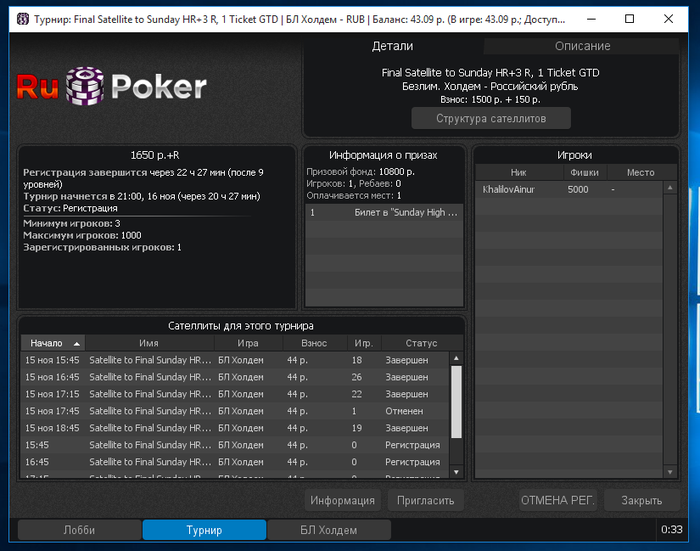Sort satellites by Взнос column header
Image resolution: width=700 pixels, height=551 pixels.
pos(314,343)
